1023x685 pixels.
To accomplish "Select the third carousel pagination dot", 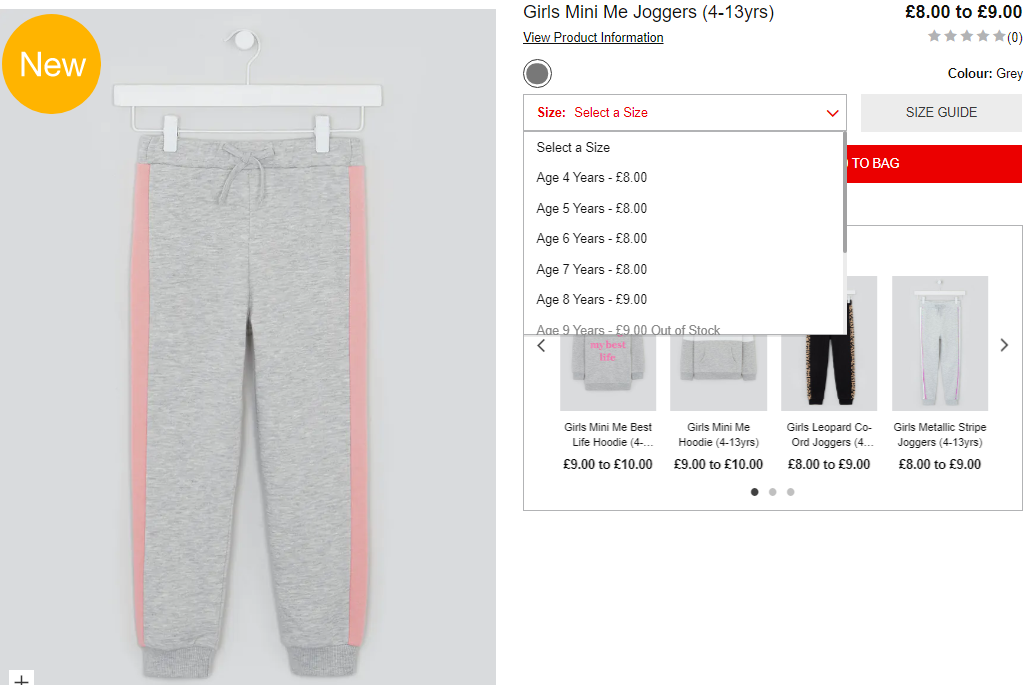I will [790, 492].
